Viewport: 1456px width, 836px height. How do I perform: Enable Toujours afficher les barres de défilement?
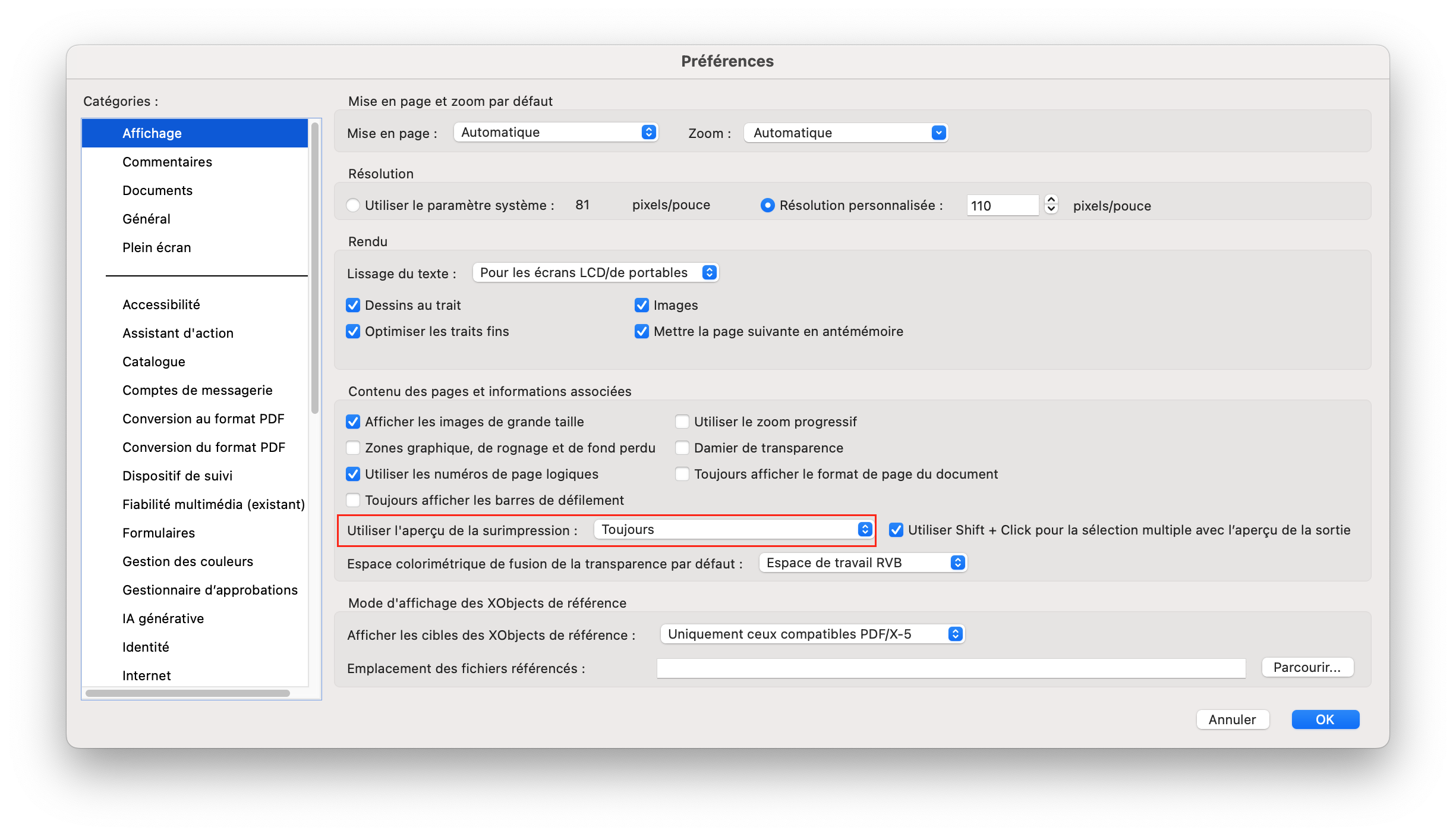point(353,500)
